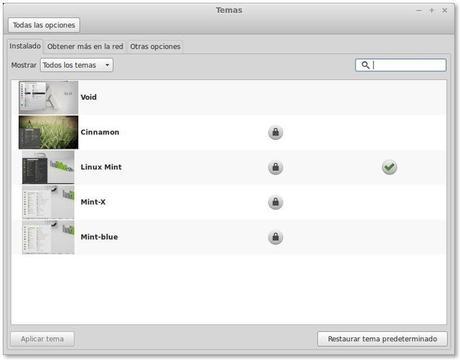460x360 pixels.
Task: Click the lock icon in Cinnamon row
Action: 275,132
